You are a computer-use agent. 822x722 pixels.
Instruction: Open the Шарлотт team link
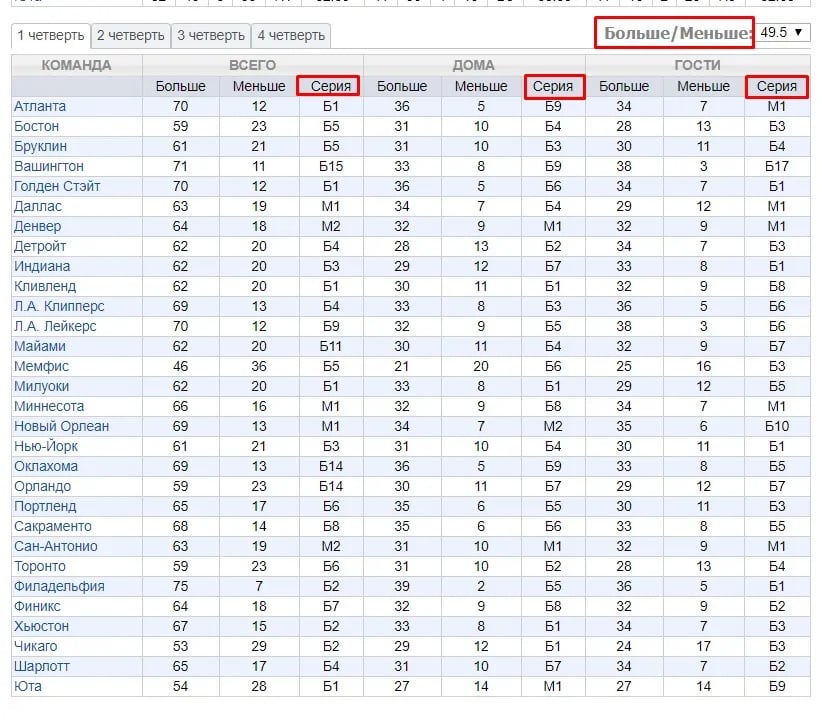click(41, 666)
